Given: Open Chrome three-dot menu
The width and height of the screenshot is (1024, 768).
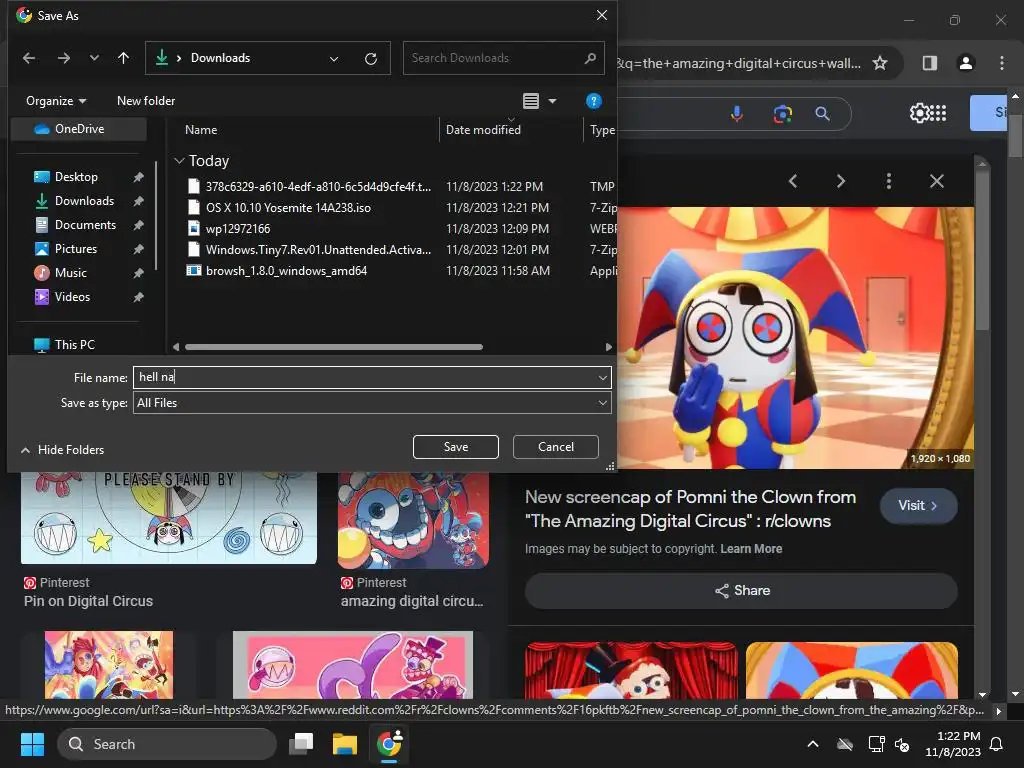Looking at the screenshot, I should pyautogui.click(x=1002, y=63).
